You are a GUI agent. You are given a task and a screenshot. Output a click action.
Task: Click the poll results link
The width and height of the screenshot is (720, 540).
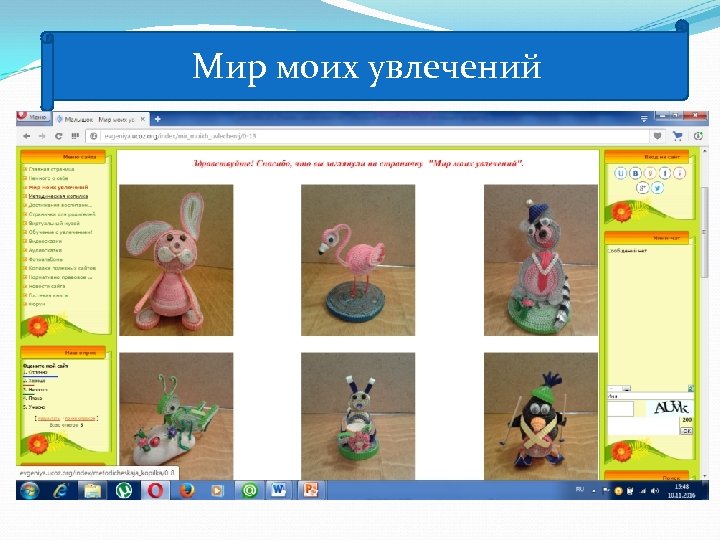(49, 418)
